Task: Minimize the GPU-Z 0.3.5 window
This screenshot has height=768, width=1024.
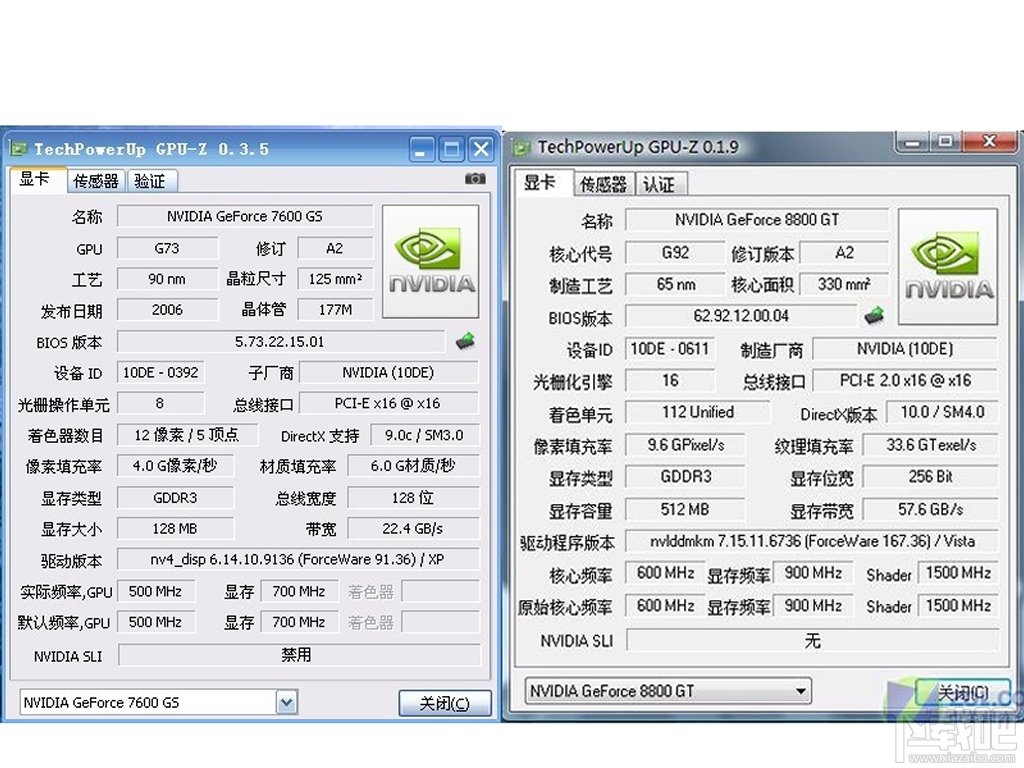Action: 421,150
